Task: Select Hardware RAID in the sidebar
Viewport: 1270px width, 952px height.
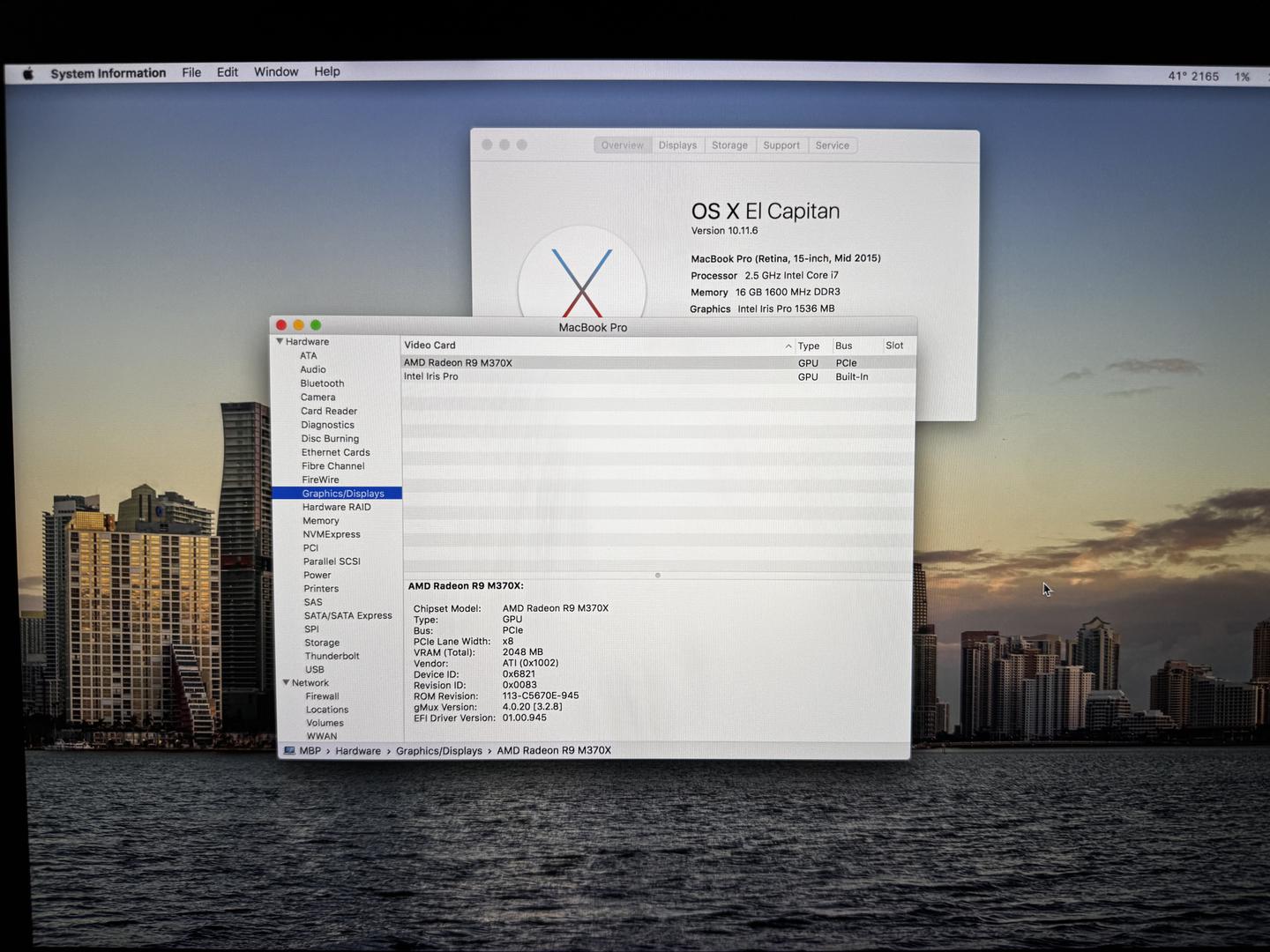Action: (337, 507)
